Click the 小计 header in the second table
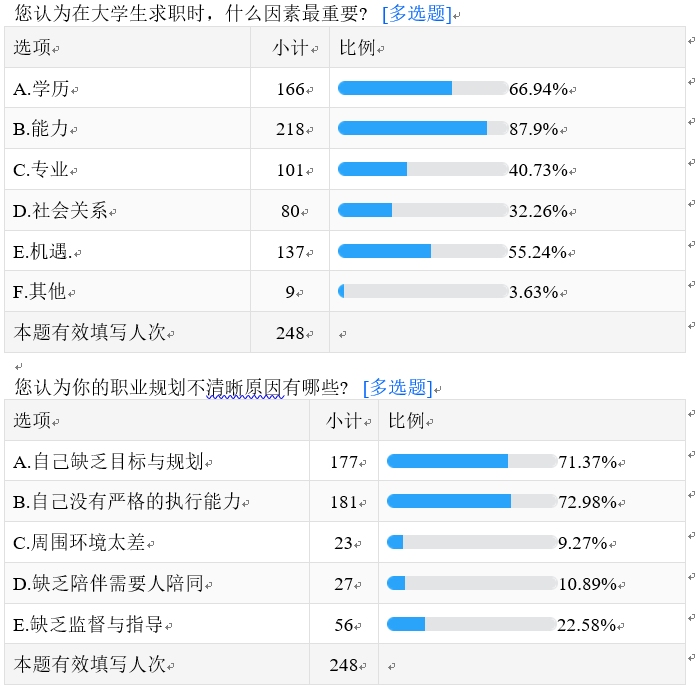The image size is (697, 689). coord(343,421)
